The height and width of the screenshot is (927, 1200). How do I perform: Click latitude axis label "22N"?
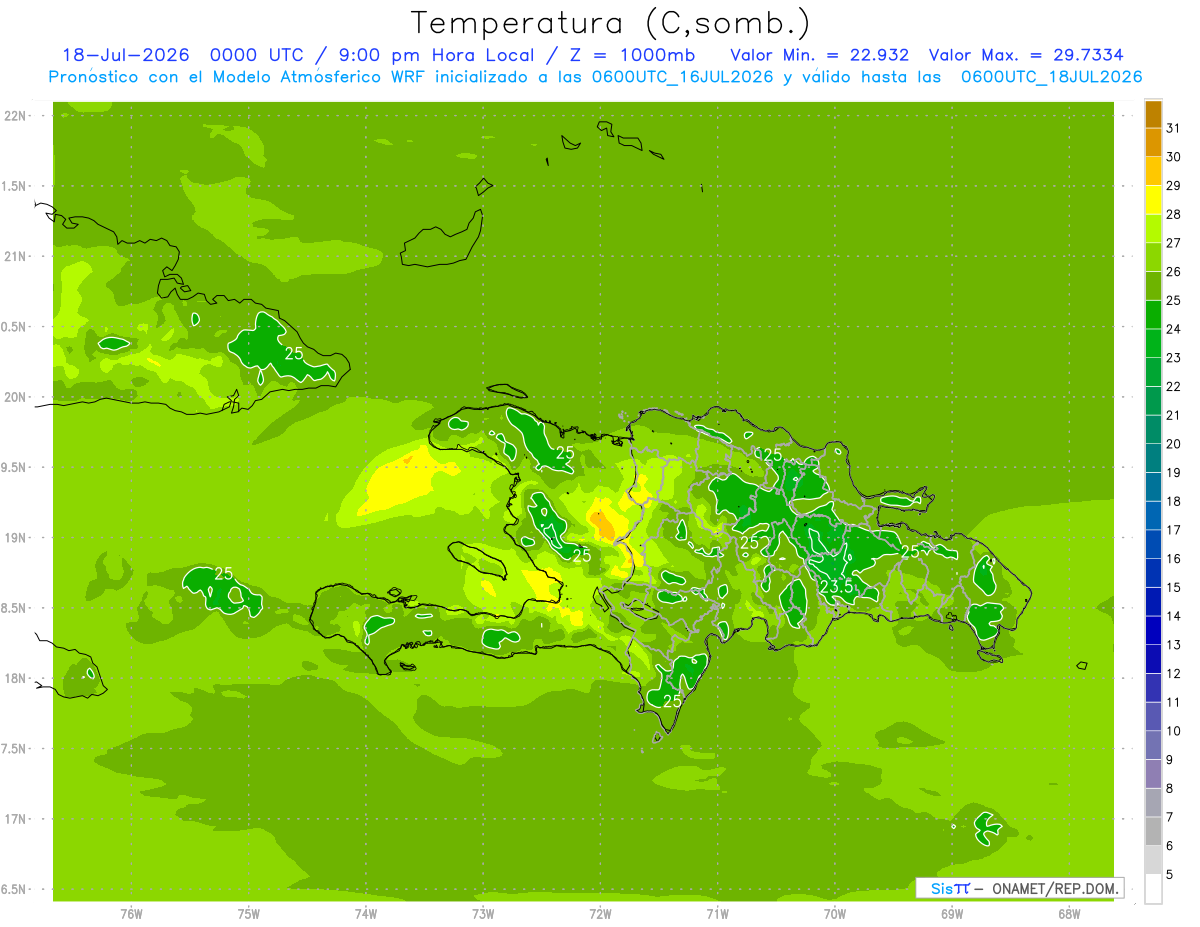[x=17, y=115]
